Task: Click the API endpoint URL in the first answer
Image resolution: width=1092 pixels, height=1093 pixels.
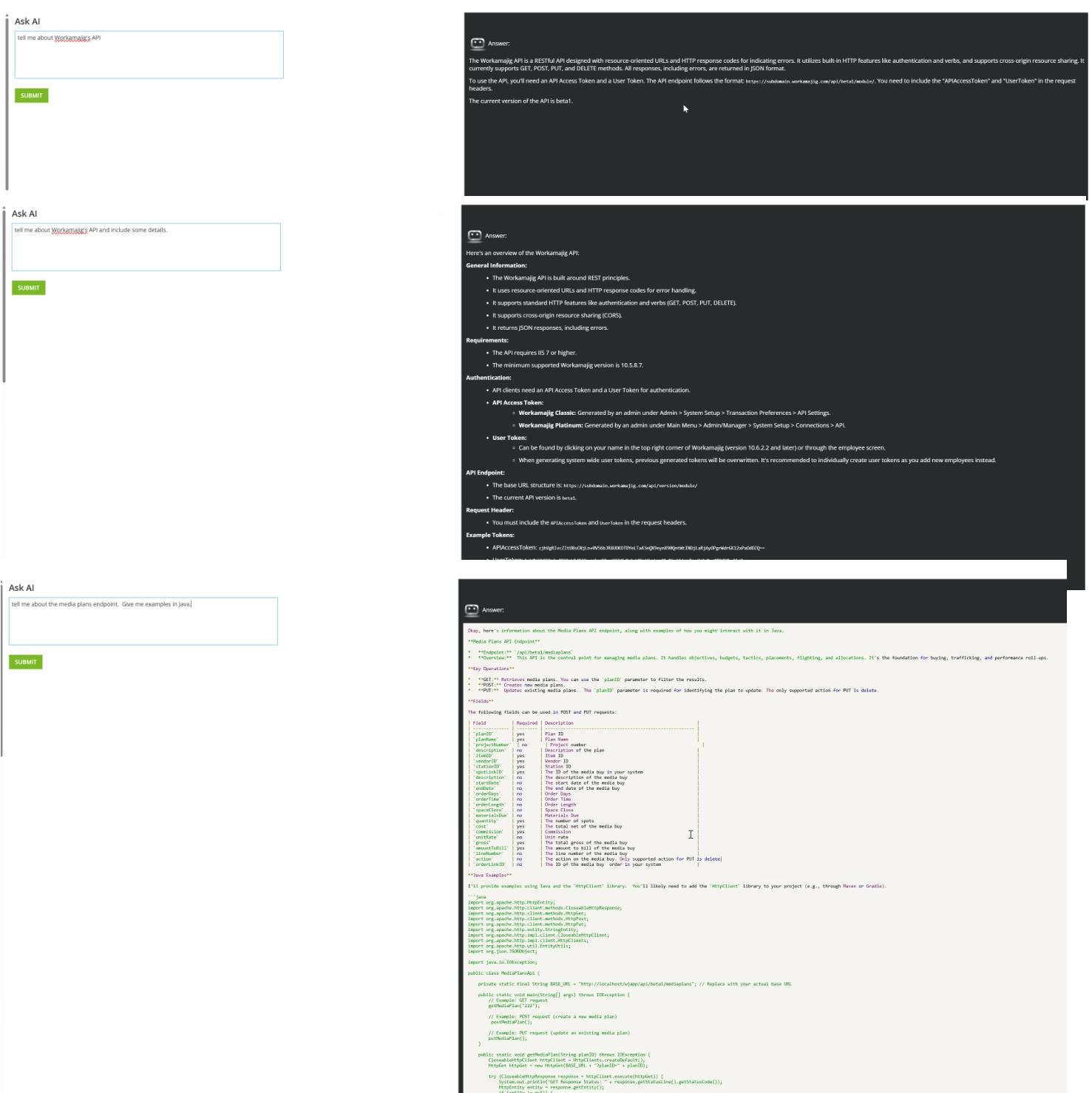Action: coord(810,81)
